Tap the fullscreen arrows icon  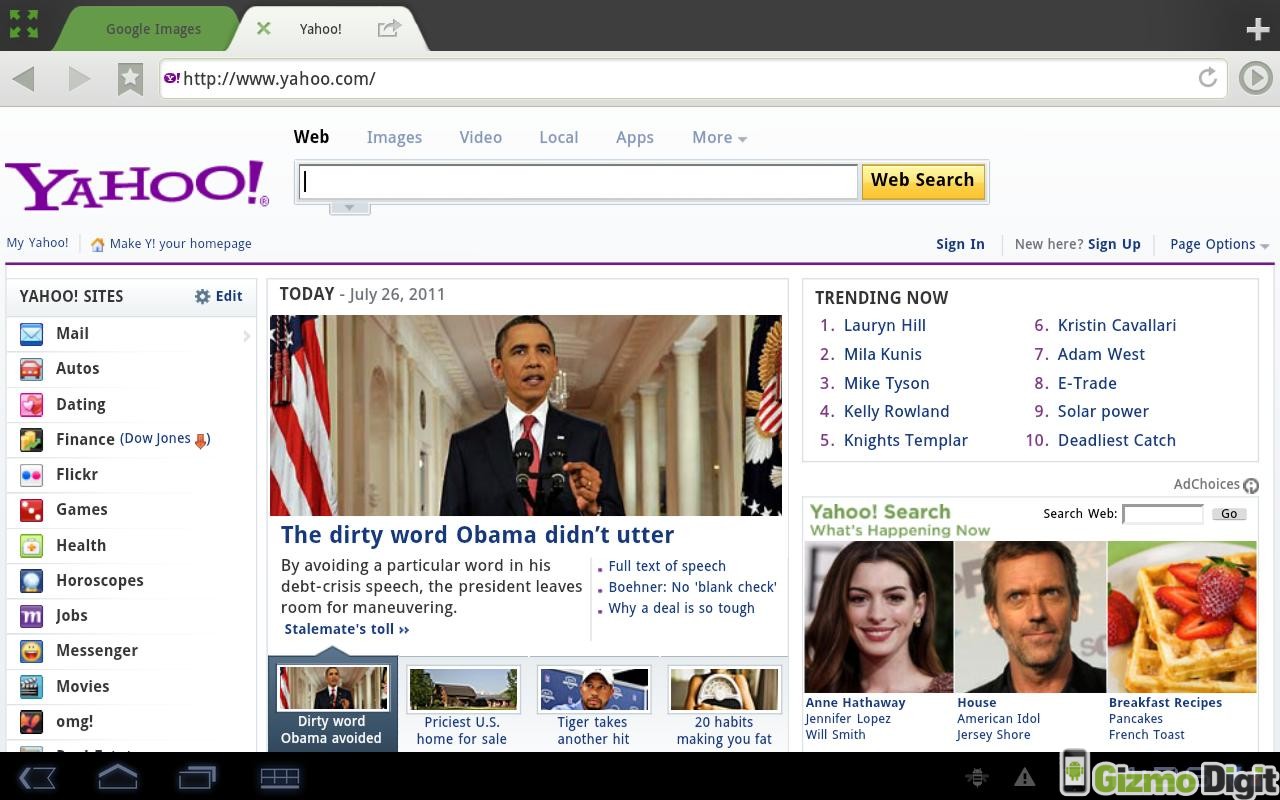[x=24, y=24]
